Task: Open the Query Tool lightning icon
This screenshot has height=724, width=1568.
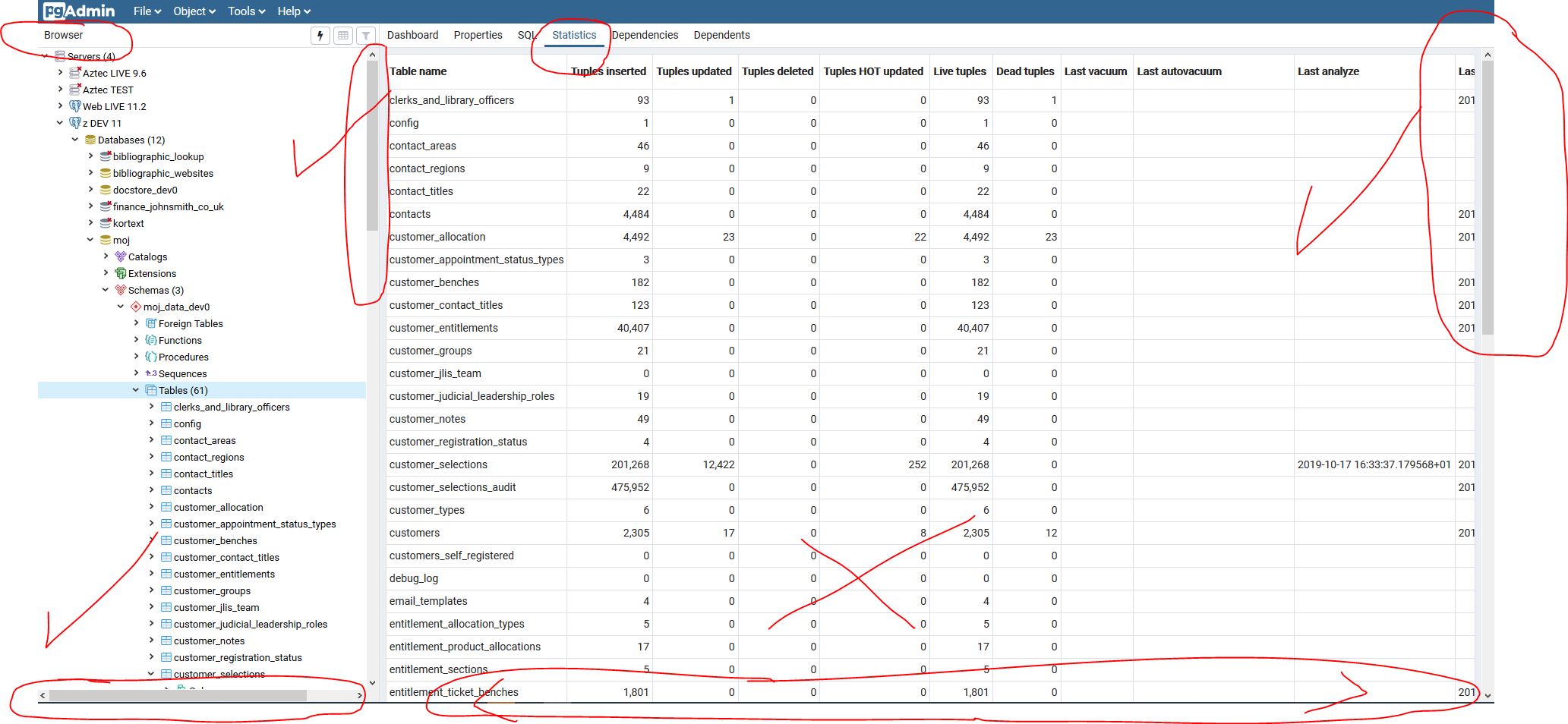Action: [x=320, y=35]
